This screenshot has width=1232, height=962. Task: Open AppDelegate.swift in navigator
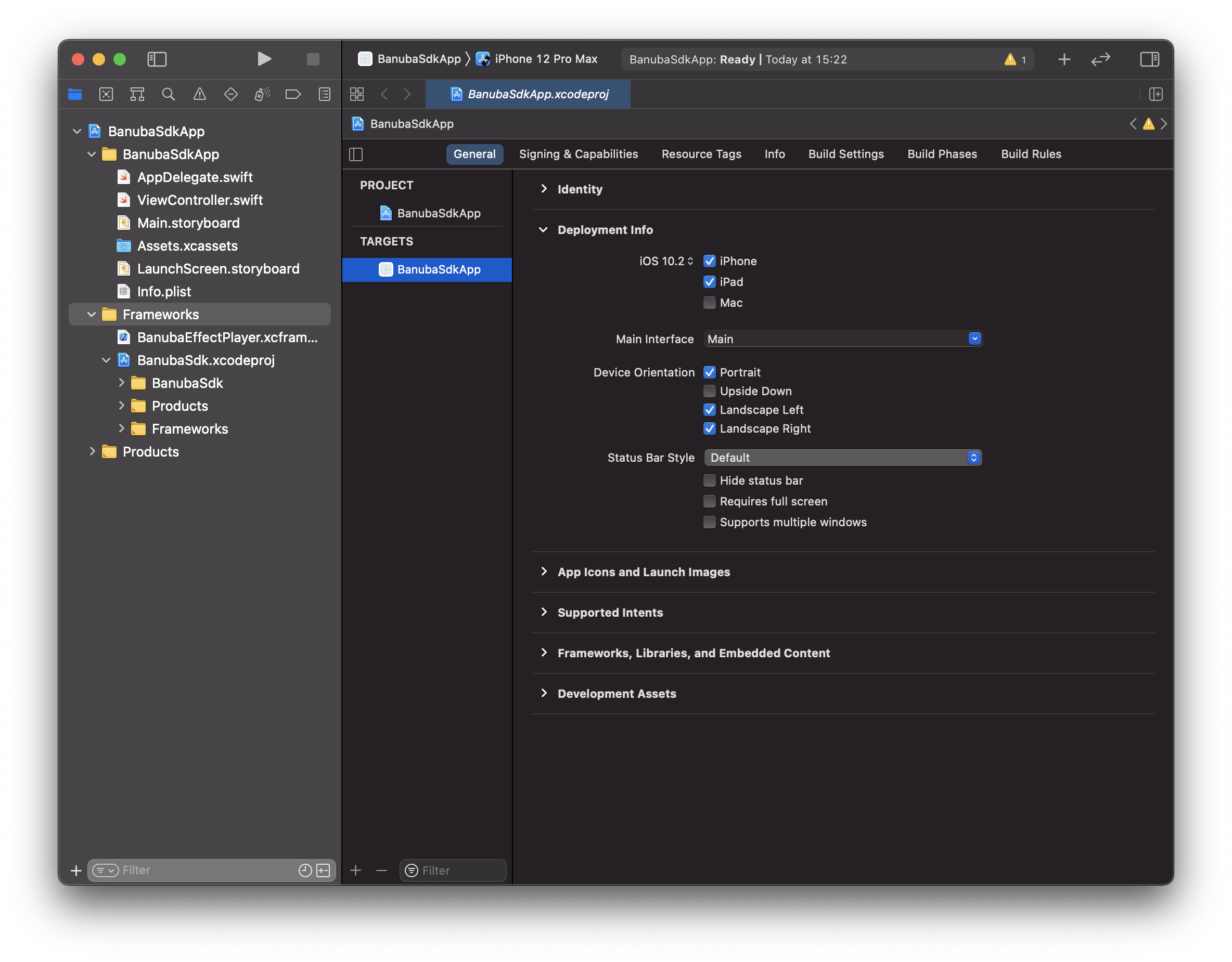[195, 177]
